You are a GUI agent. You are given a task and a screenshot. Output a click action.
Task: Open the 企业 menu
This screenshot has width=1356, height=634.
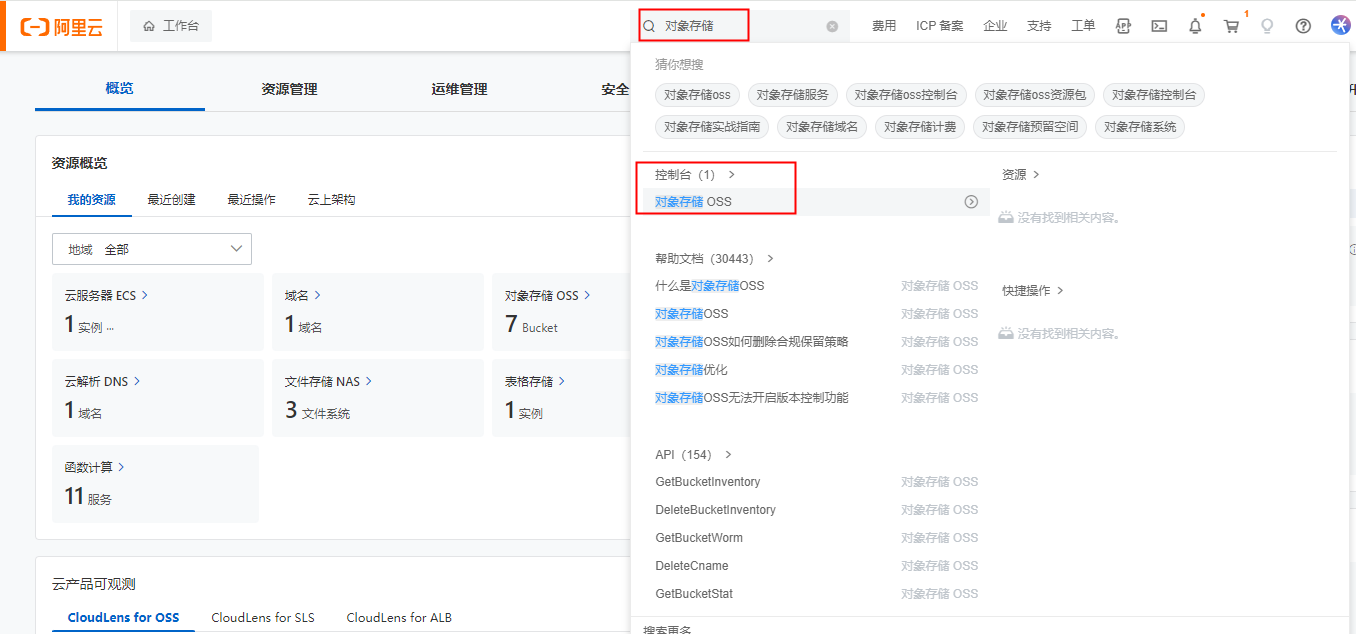pos(995,26)
